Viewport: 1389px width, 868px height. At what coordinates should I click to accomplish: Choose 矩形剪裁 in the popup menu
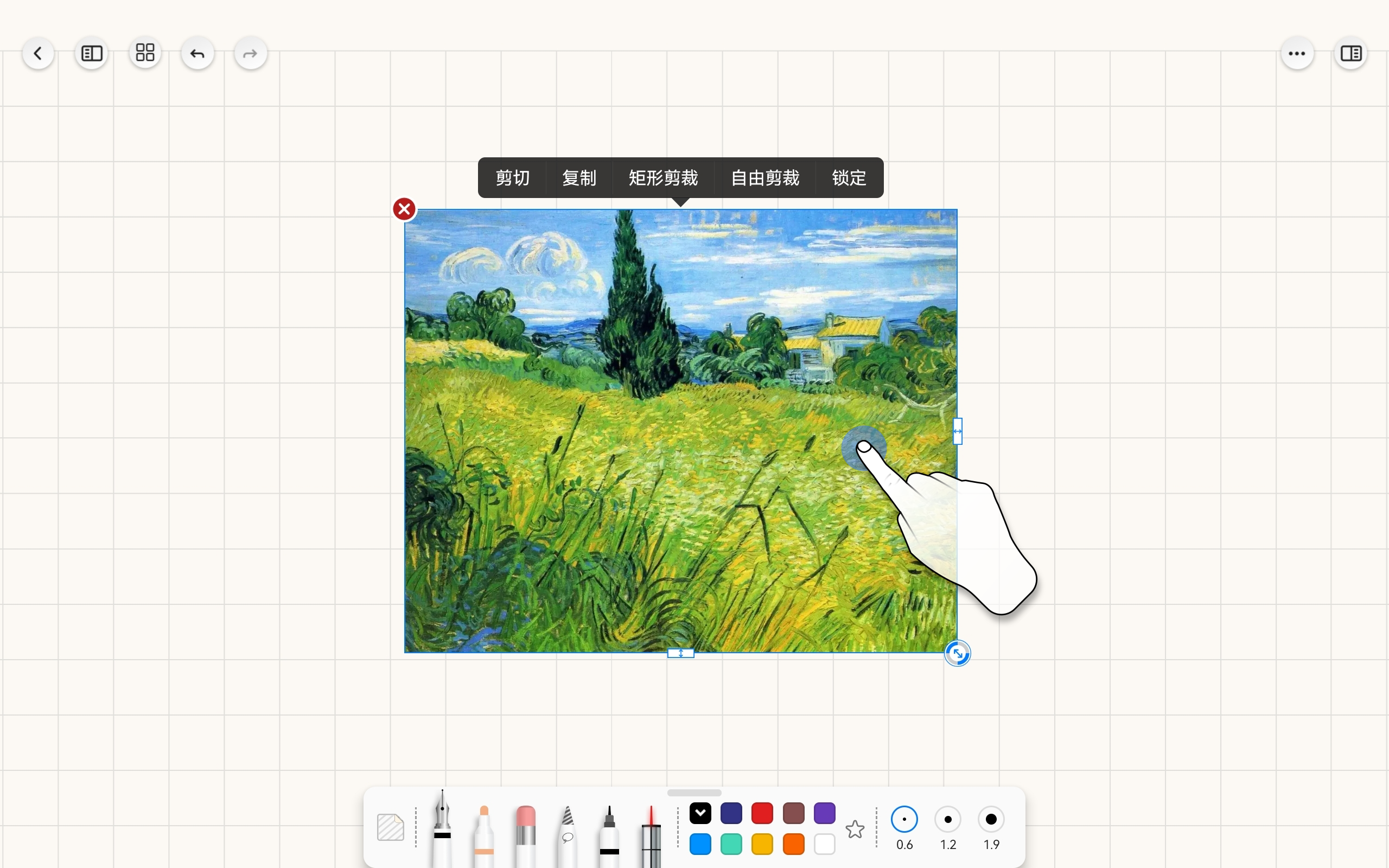(x=663, y=178)
